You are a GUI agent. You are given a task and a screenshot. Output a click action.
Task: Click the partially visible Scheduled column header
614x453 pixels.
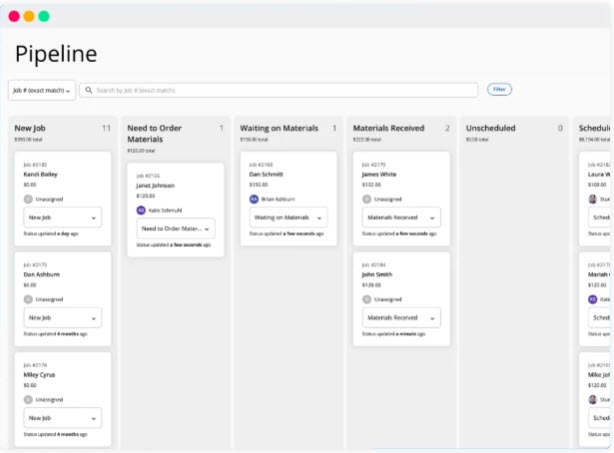click(594, 128)
